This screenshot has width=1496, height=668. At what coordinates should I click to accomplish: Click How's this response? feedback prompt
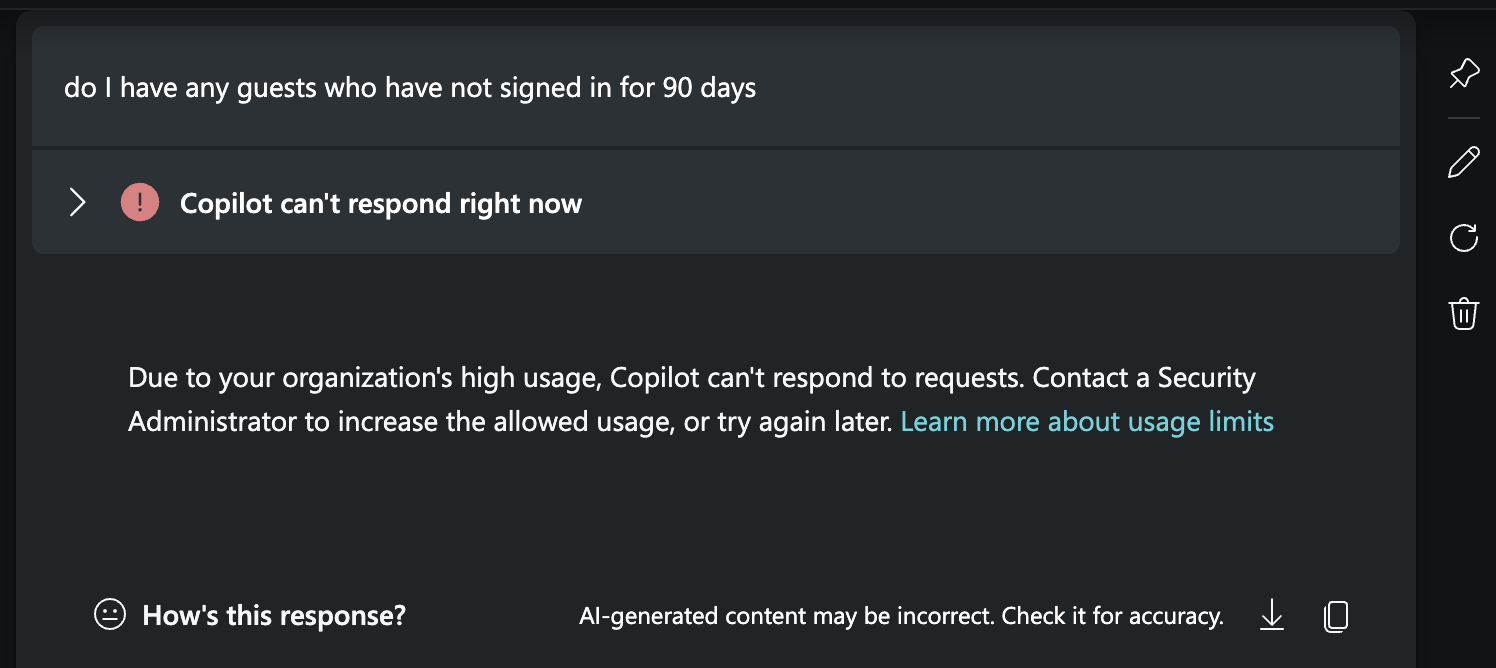coord(273,615)
